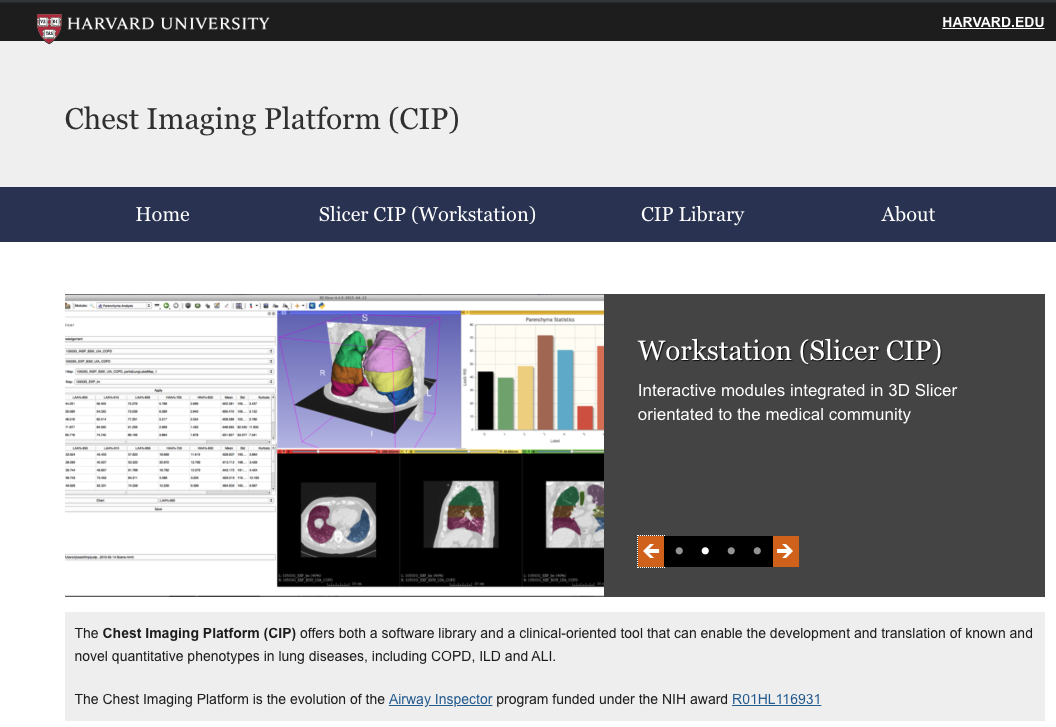Select the second carousel dot indicator
This screenshot has width=1056, height=727.
(703, 551)
